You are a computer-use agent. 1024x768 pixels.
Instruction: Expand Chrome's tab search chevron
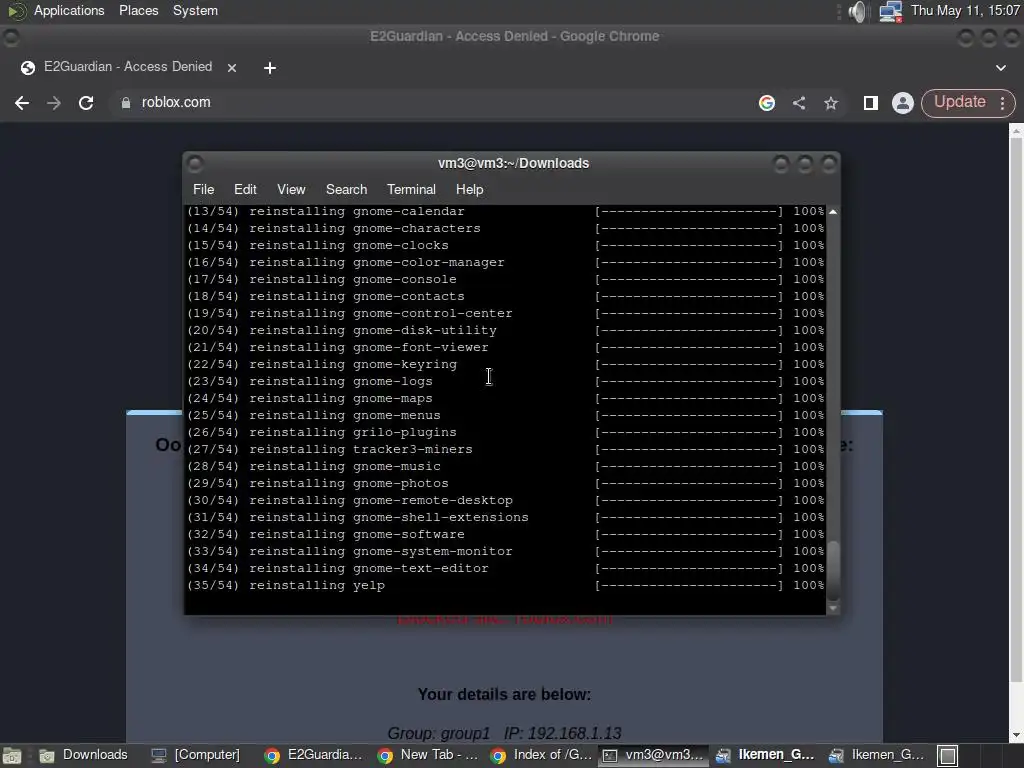(x=1000, y=67)
